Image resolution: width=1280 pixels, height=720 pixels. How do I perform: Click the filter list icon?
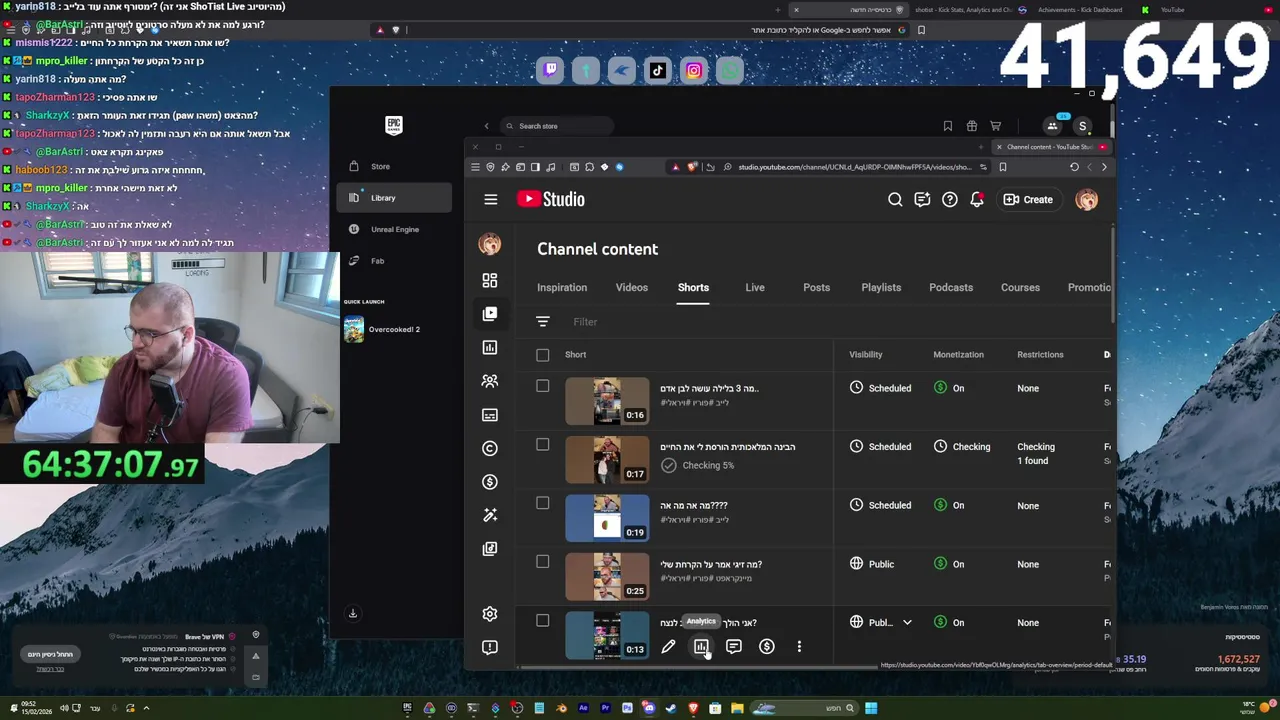tap(543, 322)
